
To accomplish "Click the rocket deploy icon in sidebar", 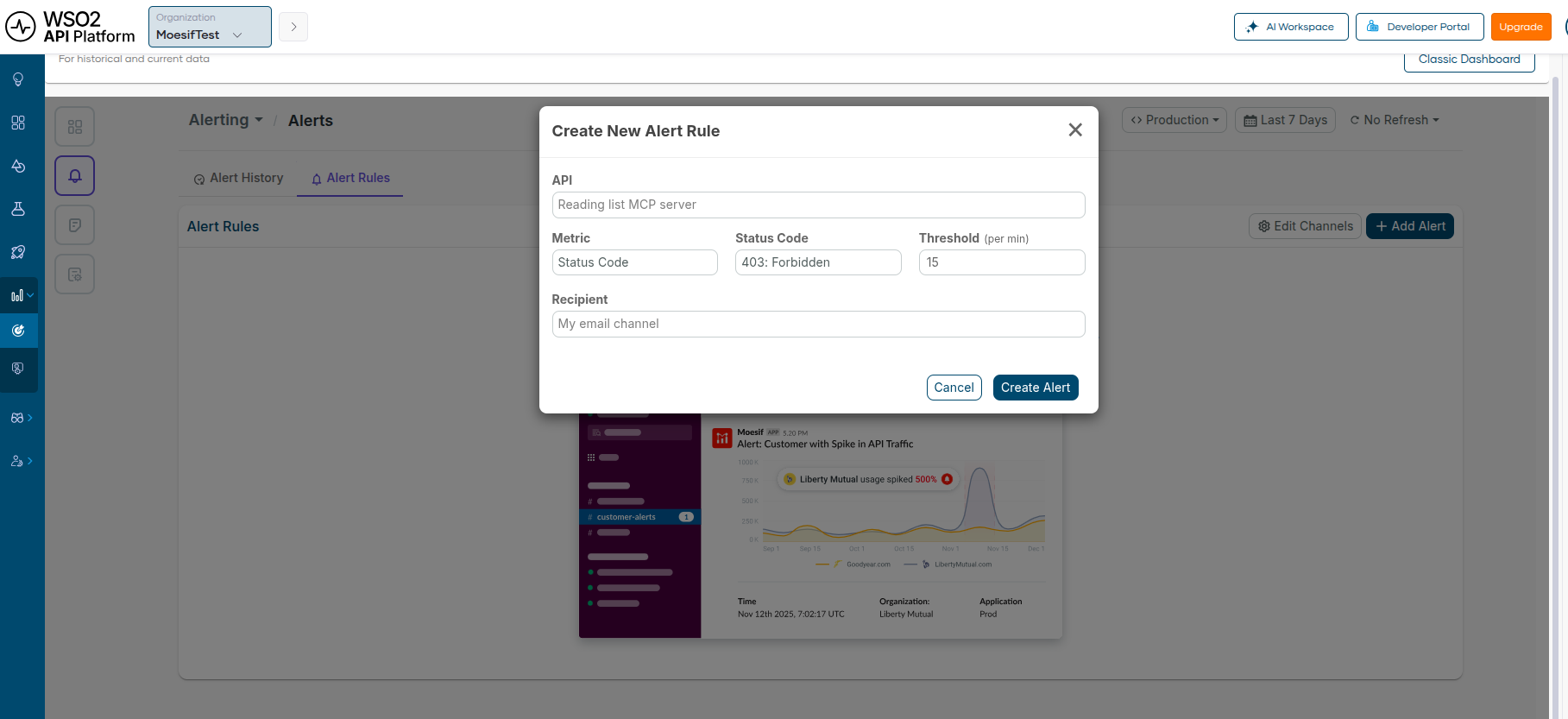I will pos(18,252).
